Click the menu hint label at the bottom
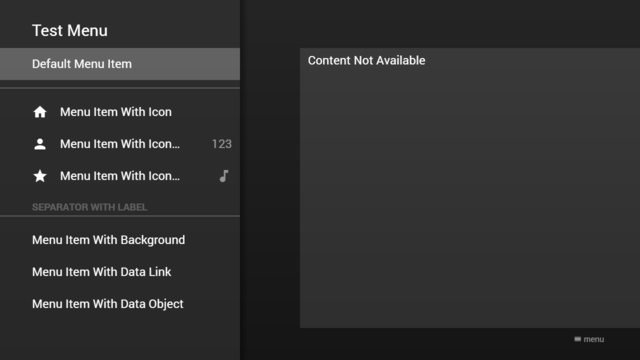The image size is (640, 360). coord(593,339)
